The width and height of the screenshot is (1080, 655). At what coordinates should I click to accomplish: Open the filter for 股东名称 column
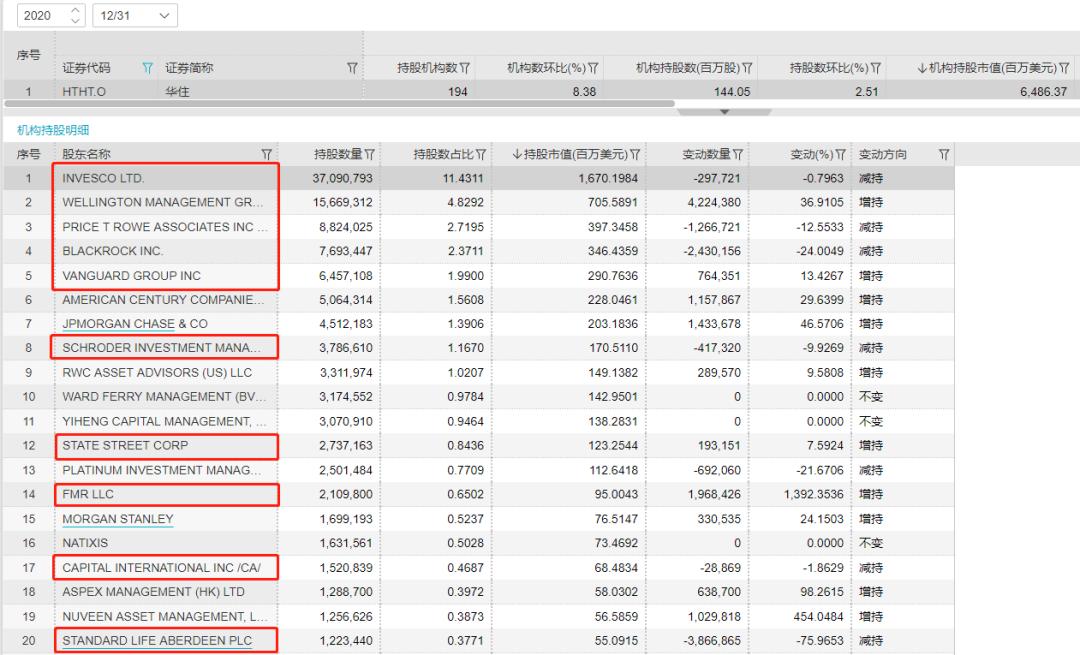(267, 153)
